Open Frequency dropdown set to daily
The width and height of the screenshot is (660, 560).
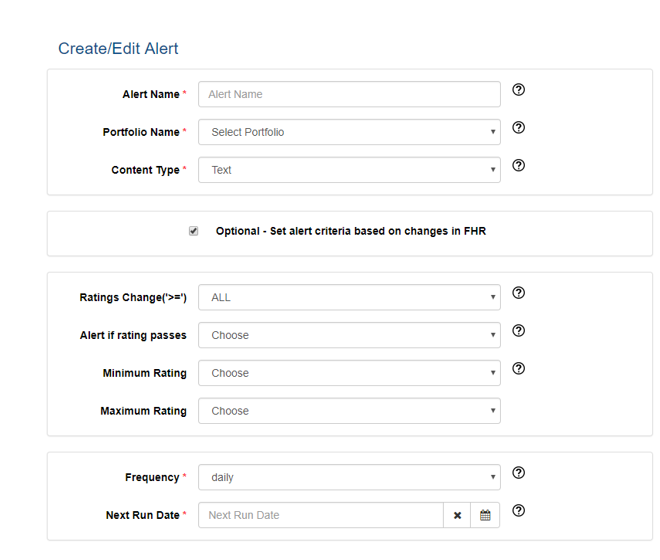(x=349, y=477)
